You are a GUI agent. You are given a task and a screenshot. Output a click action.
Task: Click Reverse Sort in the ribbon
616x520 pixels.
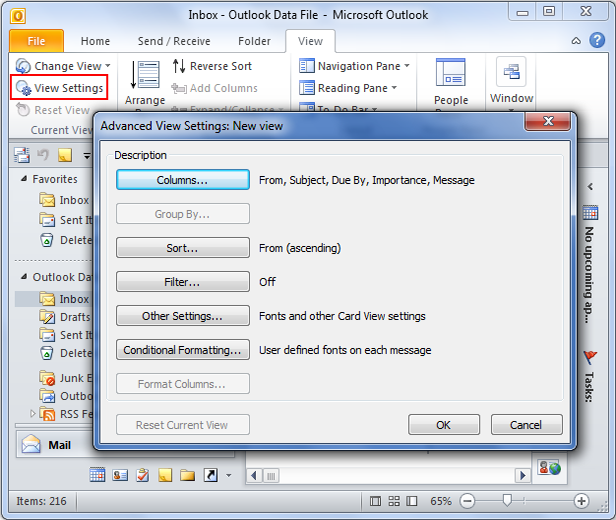coord(212,66)
